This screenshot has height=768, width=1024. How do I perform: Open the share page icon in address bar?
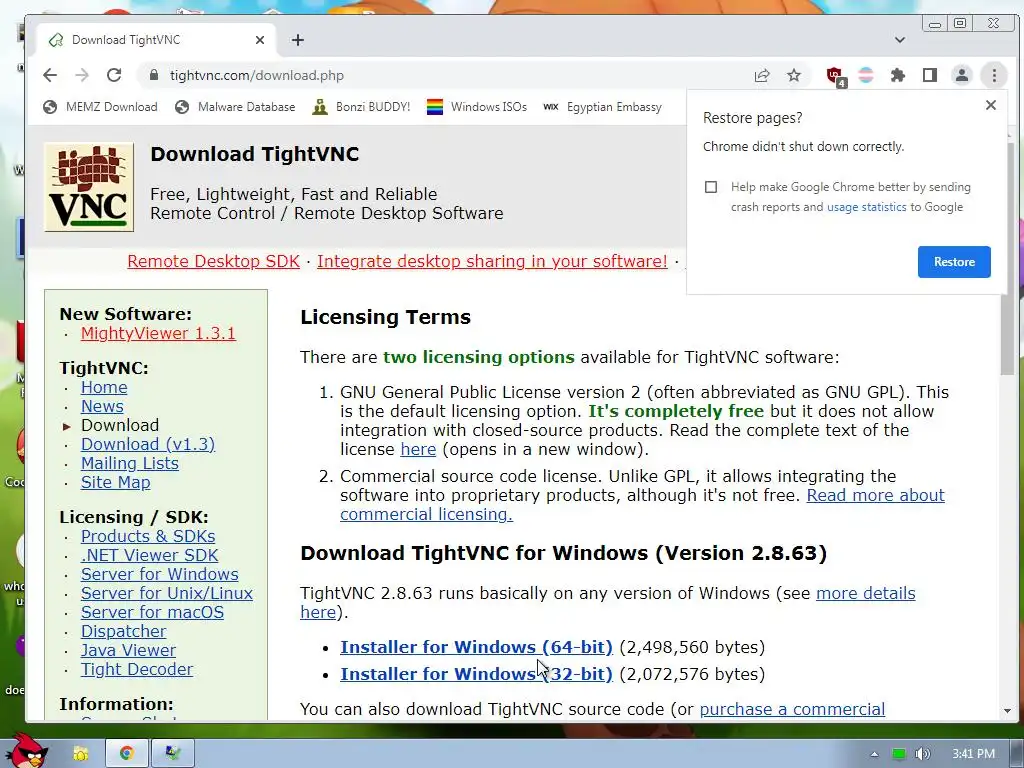click(761, 75)
